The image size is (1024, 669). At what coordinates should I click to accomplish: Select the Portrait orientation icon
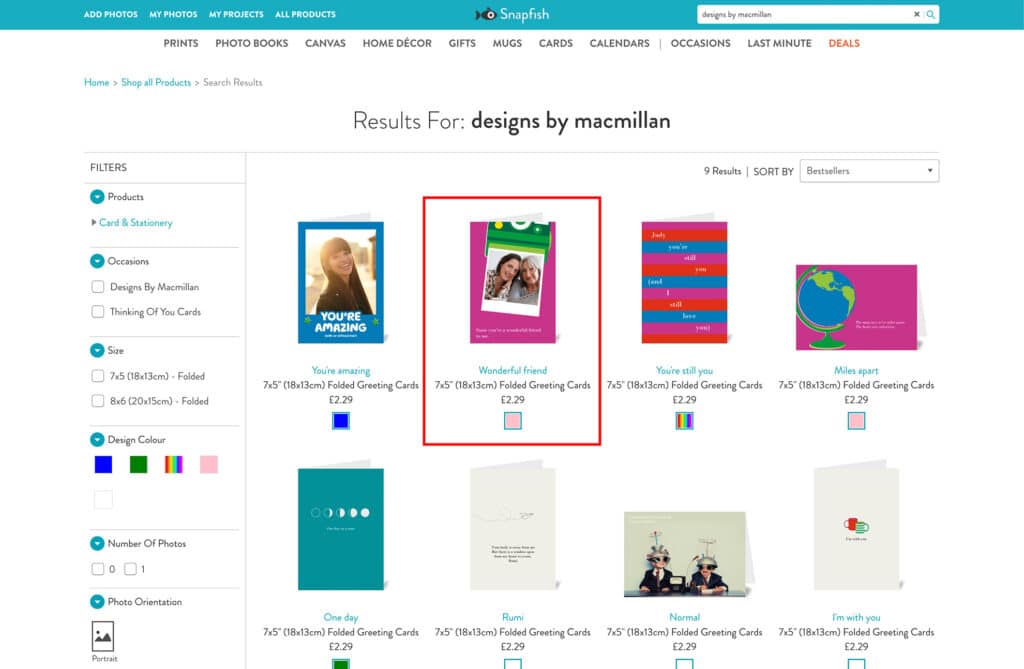click(103, 636)
